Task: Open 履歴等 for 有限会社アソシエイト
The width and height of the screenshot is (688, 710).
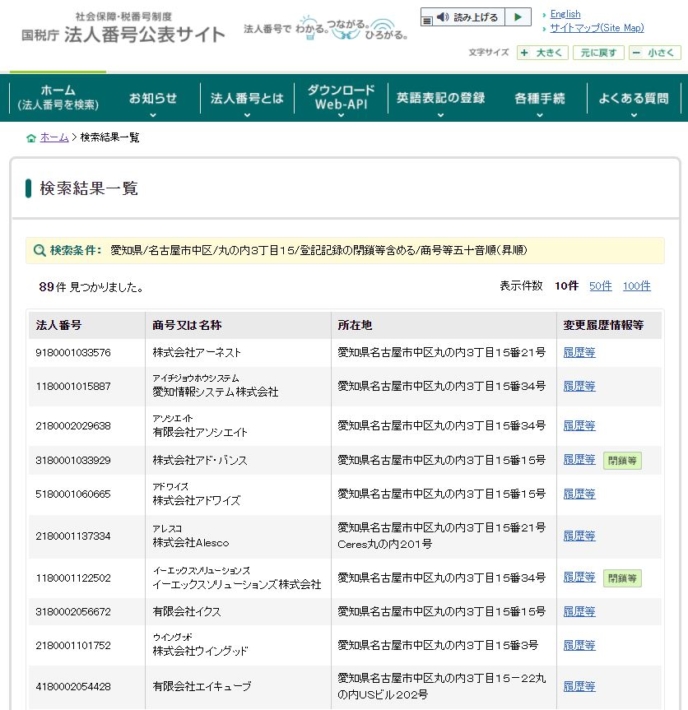Action: pyautogui.click(x=579, y=426)
